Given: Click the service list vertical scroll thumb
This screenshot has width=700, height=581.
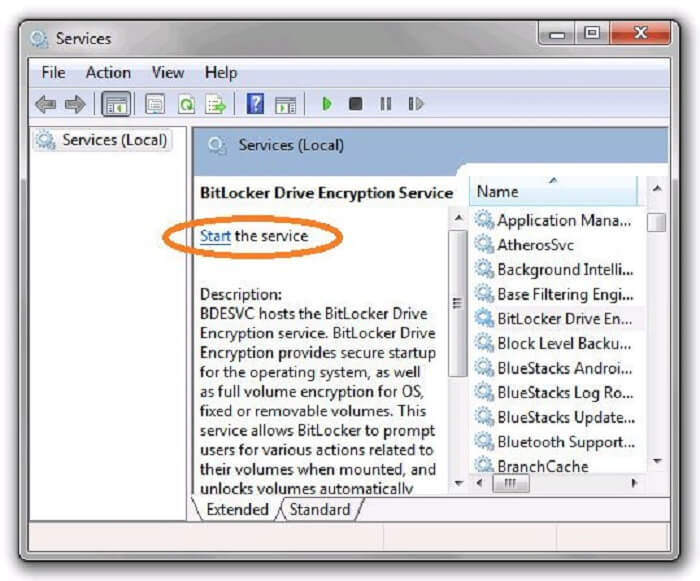Looking at the screenshot, I should click(x=657, y=222).
